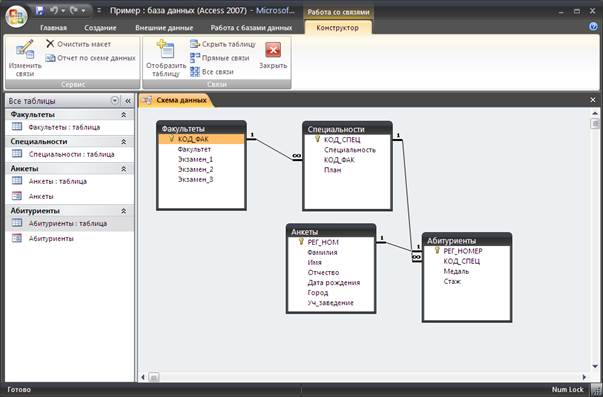Select the Фамилия field
Viewport: 603px width, 397px height.
click(331, 252)
